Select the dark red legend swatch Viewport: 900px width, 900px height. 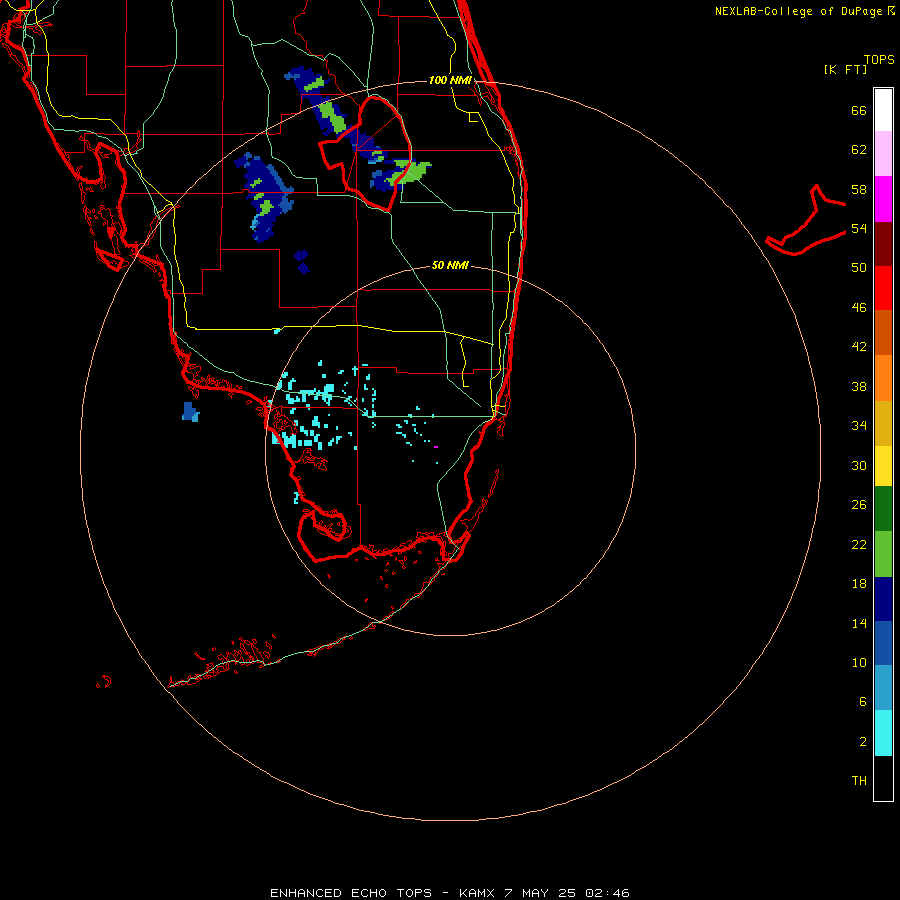[x=883, y=244]
